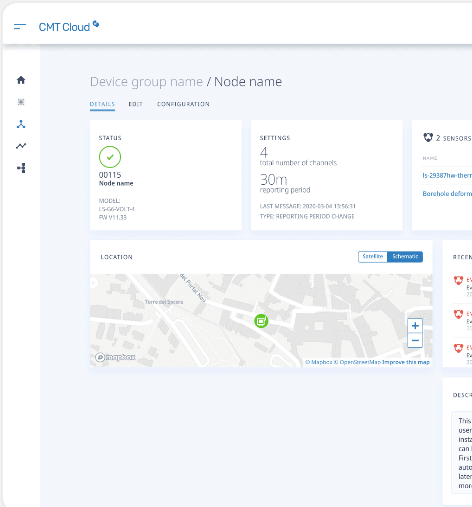Click the first red event icon
Image resolution: width=472 pixels, height=507 pixels.
point(459,281)
